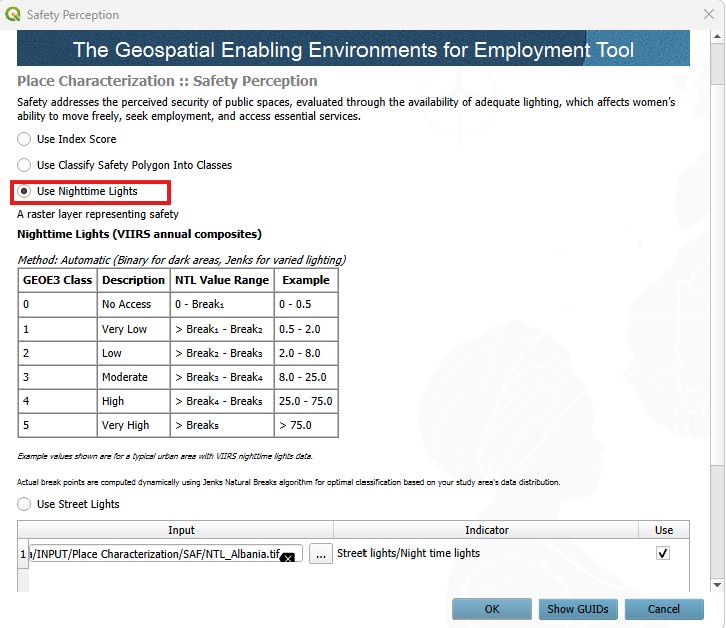Click the 'No Access' description cell
Viewport: 726px width, 628px height.
click(x=133, y=304)
